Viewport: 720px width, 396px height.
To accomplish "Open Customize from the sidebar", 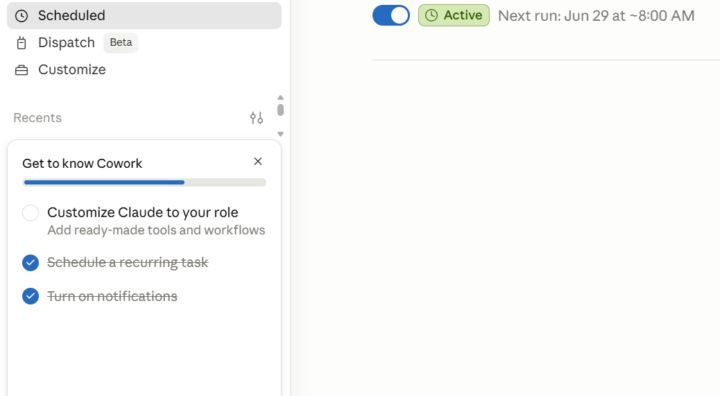I will (72, 70).
